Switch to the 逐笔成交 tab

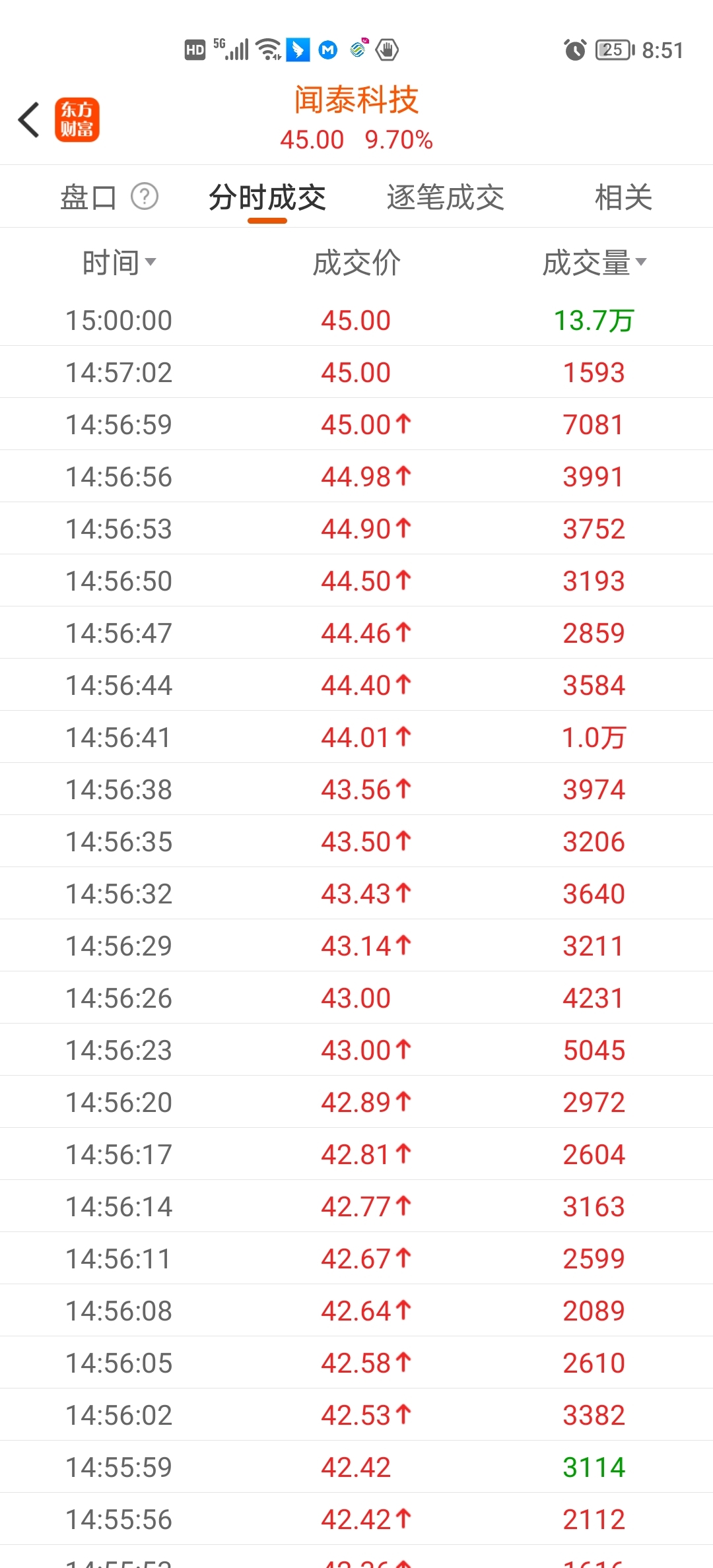pyautogui.click(x=446, y=197)
